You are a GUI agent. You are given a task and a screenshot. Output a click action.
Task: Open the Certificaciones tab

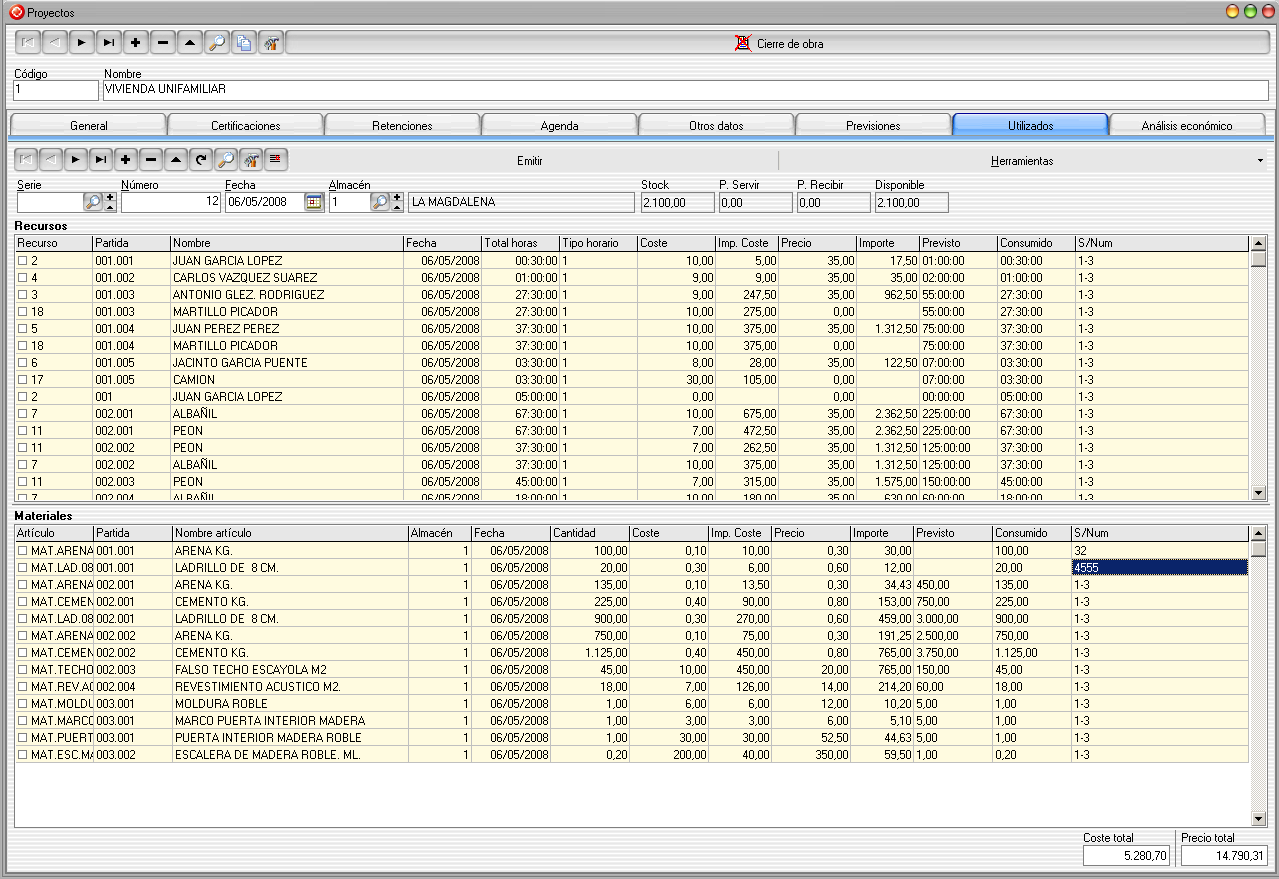(x=246, y=125)
